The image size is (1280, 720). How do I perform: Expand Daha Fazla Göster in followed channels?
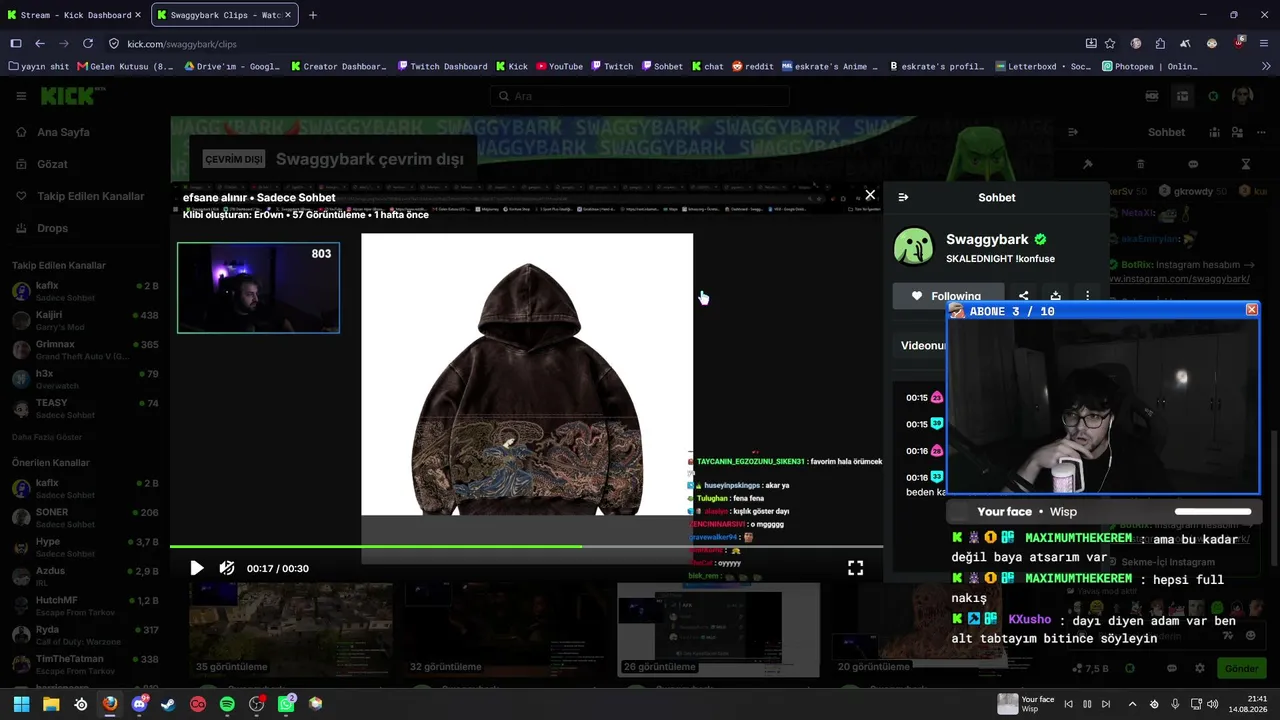point(47,437)
